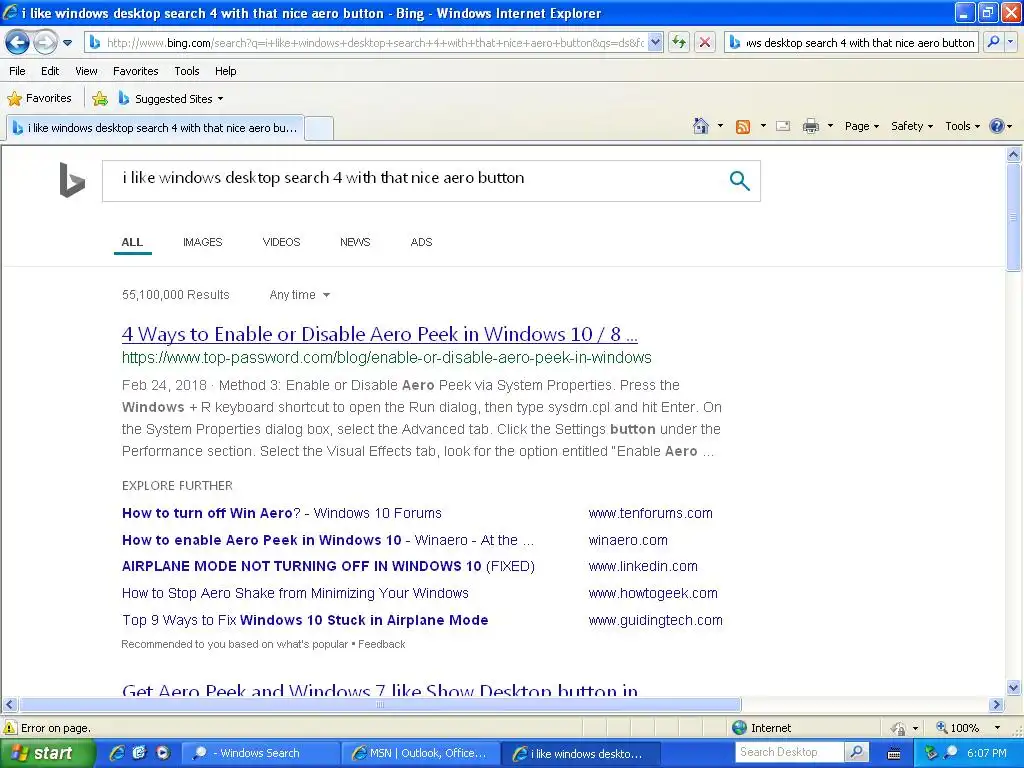The width and height of the screenshot is (1024, 768).
Task: Select the ALL results tab
Action: (132, 242)
